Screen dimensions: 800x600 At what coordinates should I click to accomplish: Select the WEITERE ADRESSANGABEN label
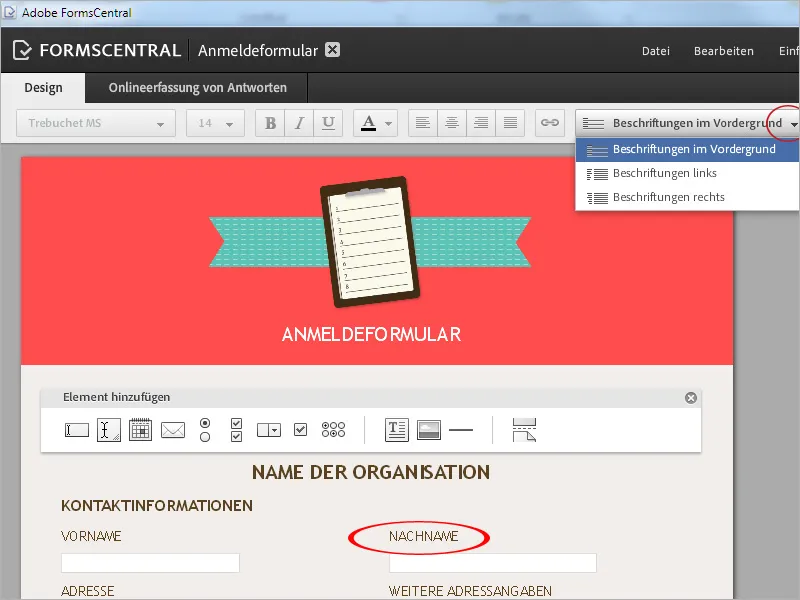[x=470, y=591]
